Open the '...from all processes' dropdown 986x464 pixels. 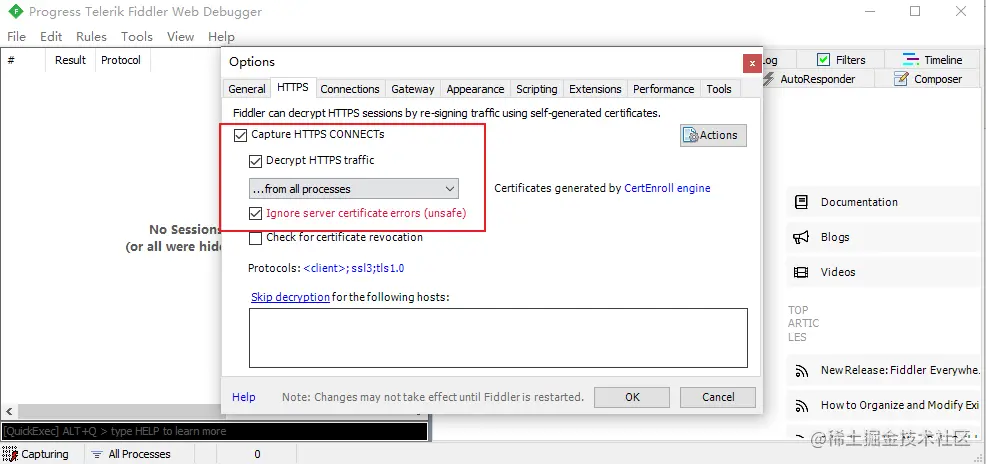coord(353,189)
